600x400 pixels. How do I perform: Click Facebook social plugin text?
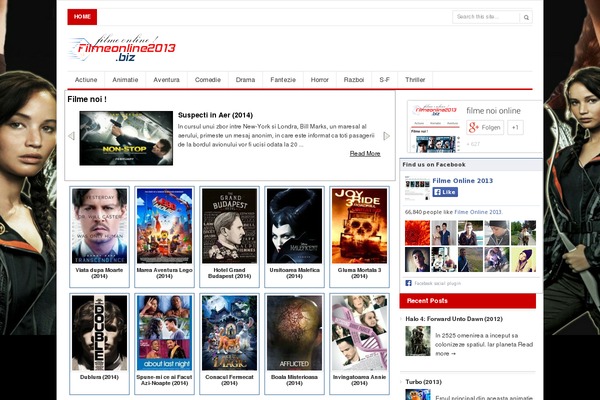(437, 283)
